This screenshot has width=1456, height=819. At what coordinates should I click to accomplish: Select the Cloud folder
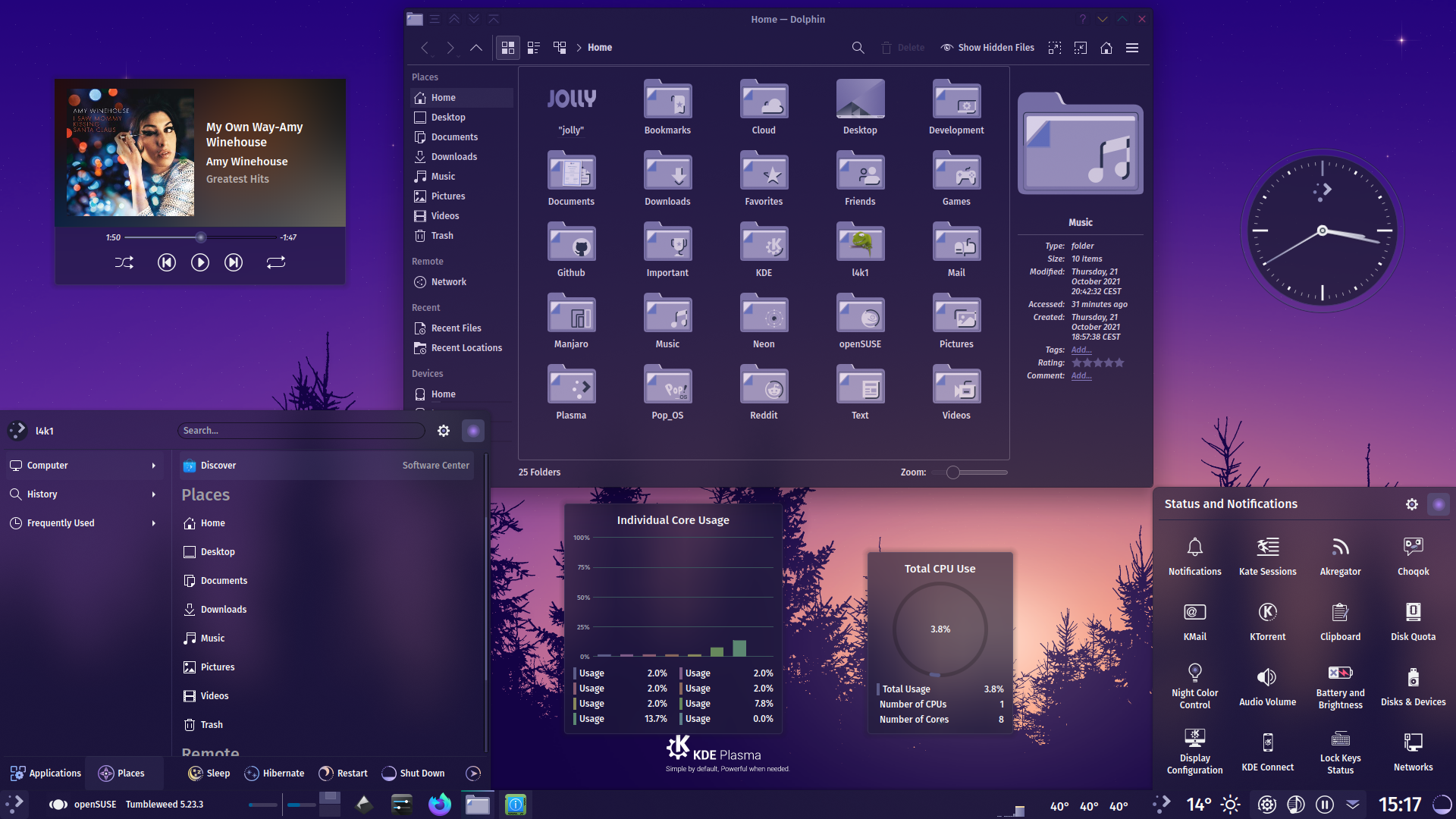764,108
